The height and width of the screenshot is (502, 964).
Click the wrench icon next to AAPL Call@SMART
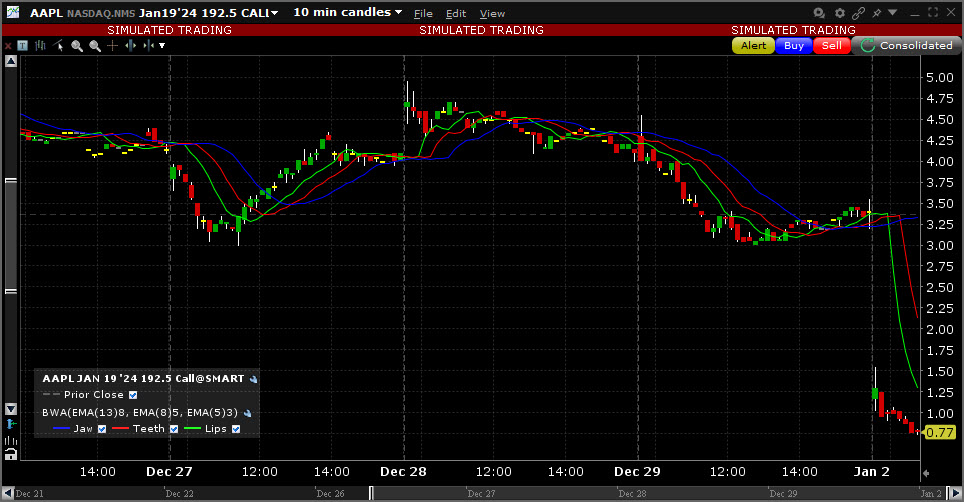253,379
